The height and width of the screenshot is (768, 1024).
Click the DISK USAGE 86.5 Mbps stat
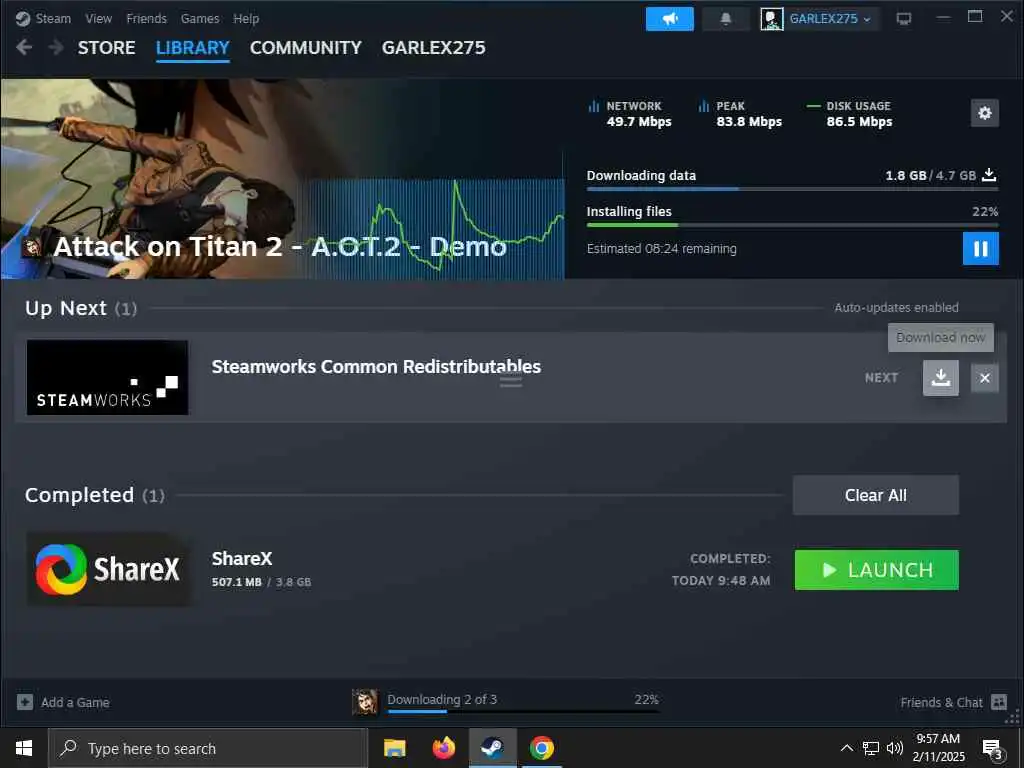pyautogui.click(x=850, y=114)
